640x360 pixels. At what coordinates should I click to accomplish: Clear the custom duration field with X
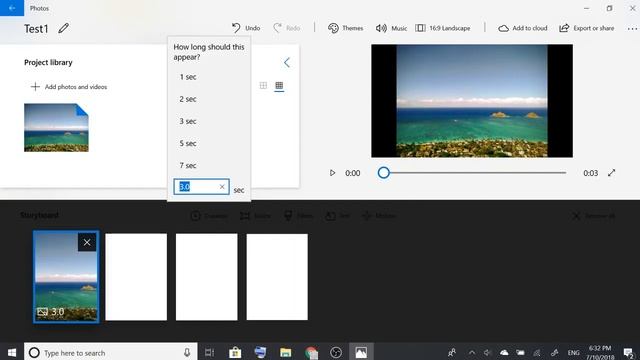click(x=222, y=187)
